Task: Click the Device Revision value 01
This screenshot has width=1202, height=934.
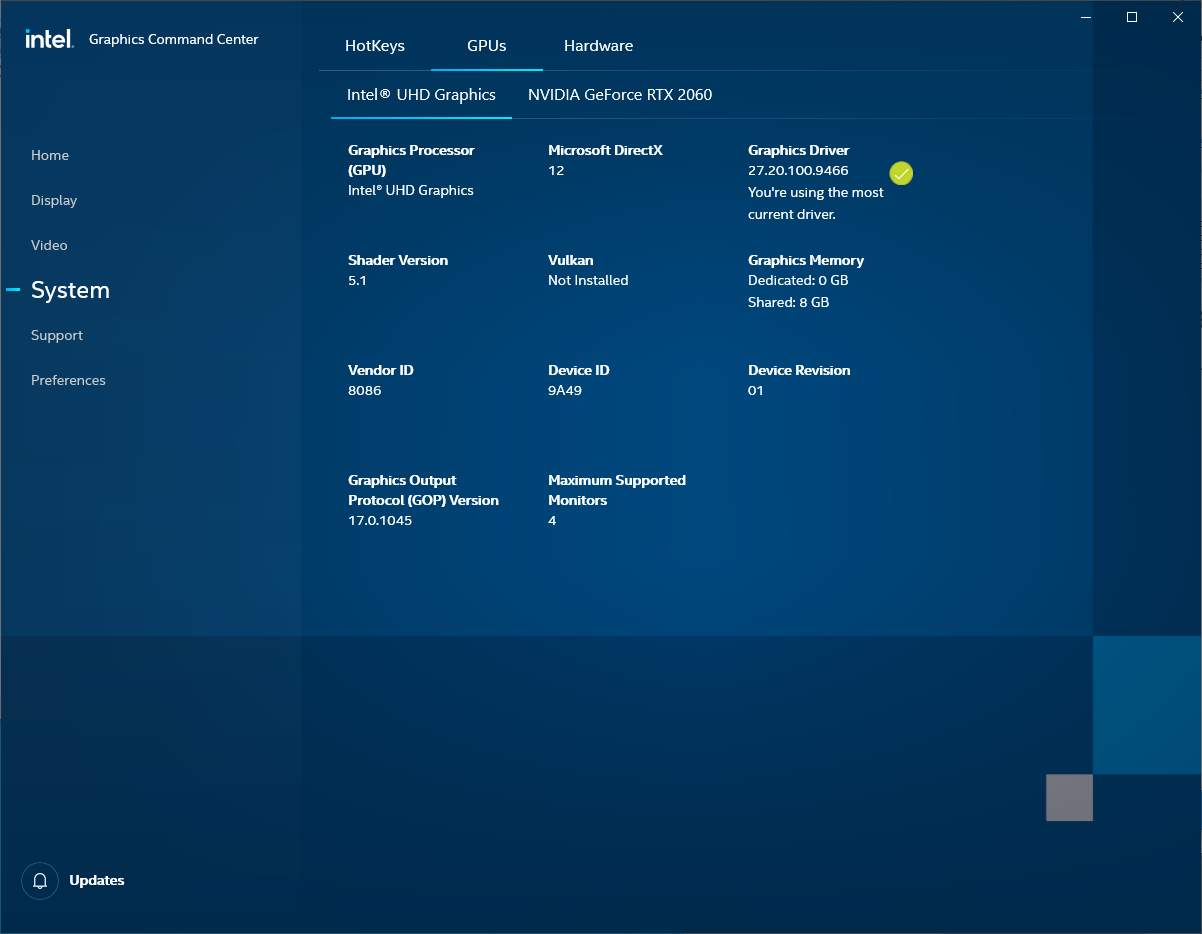Action: (756, 391)
